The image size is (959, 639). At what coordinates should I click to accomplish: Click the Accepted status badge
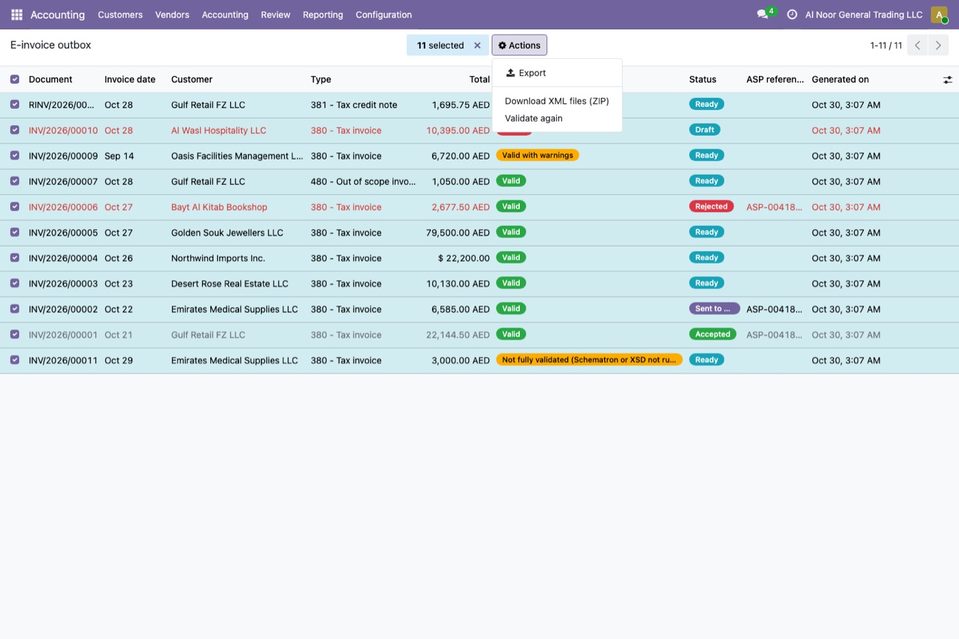click(x=713, y=334)
